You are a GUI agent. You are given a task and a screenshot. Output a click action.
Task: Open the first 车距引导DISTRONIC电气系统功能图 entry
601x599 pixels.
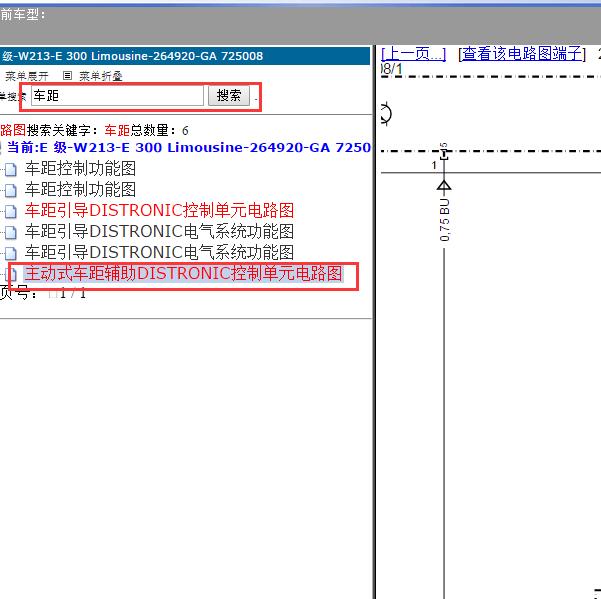[x=159, y=231]
